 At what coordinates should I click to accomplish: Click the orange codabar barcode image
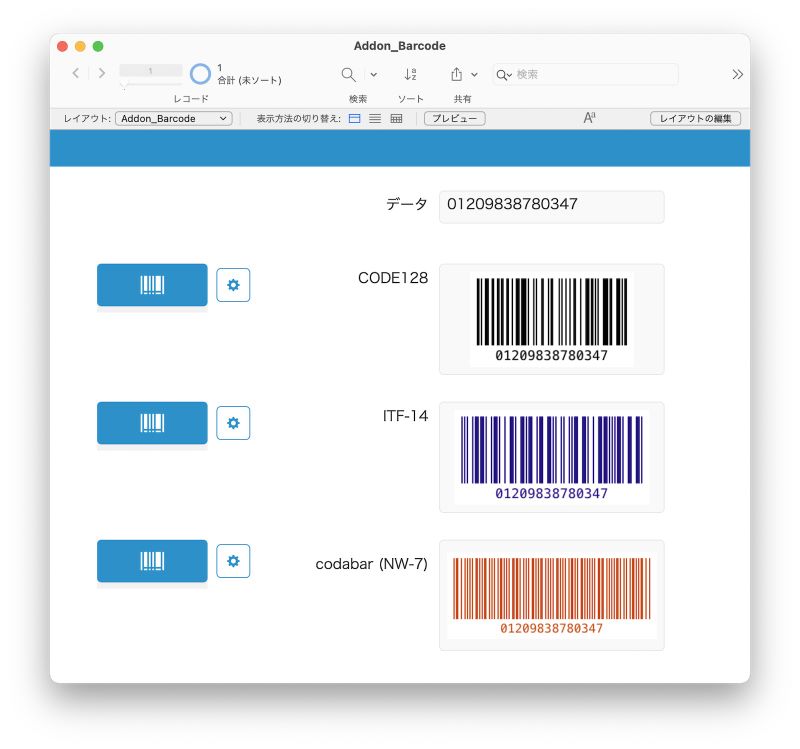pos(552,595)
